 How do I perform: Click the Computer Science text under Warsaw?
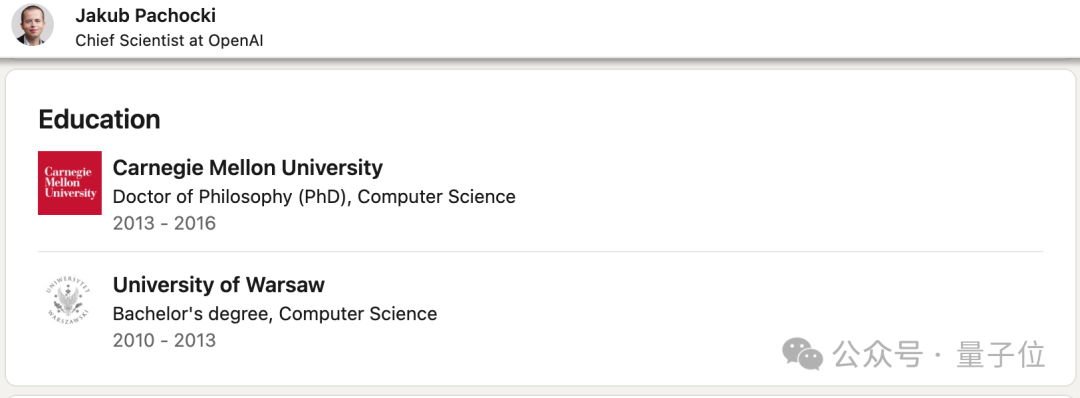358,314
